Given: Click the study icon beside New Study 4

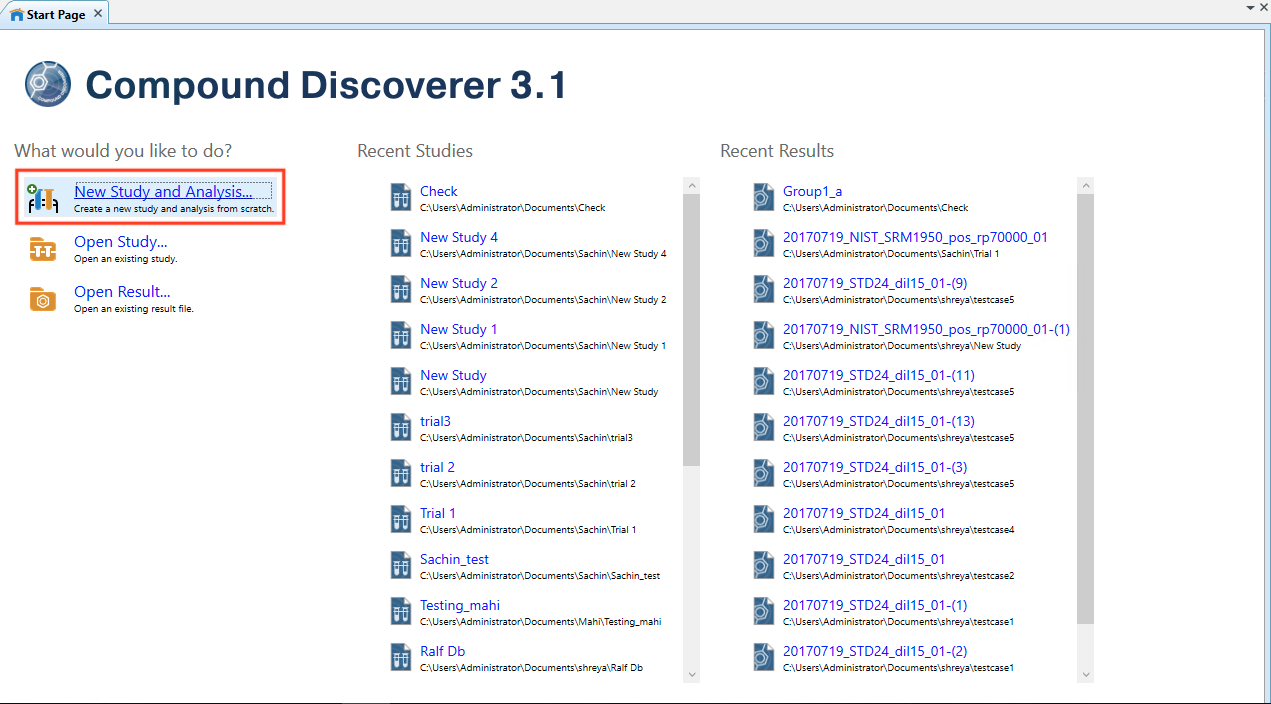Looking at the screenshot, I should click(x=401, y=243).
